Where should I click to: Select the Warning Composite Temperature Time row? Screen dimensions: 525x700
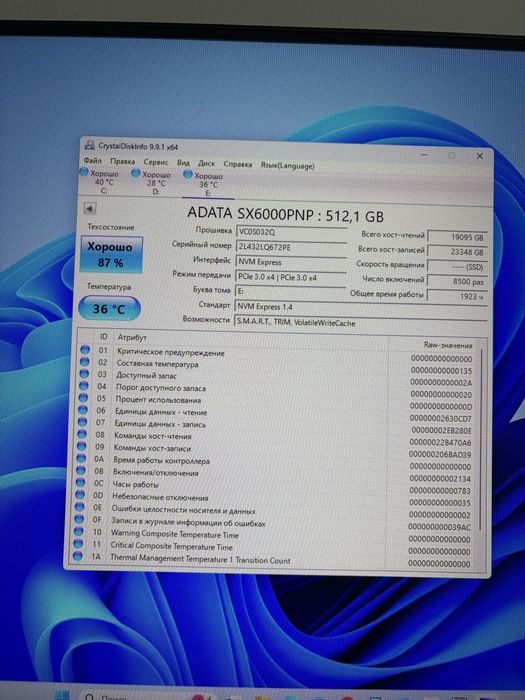coord(273,535)
